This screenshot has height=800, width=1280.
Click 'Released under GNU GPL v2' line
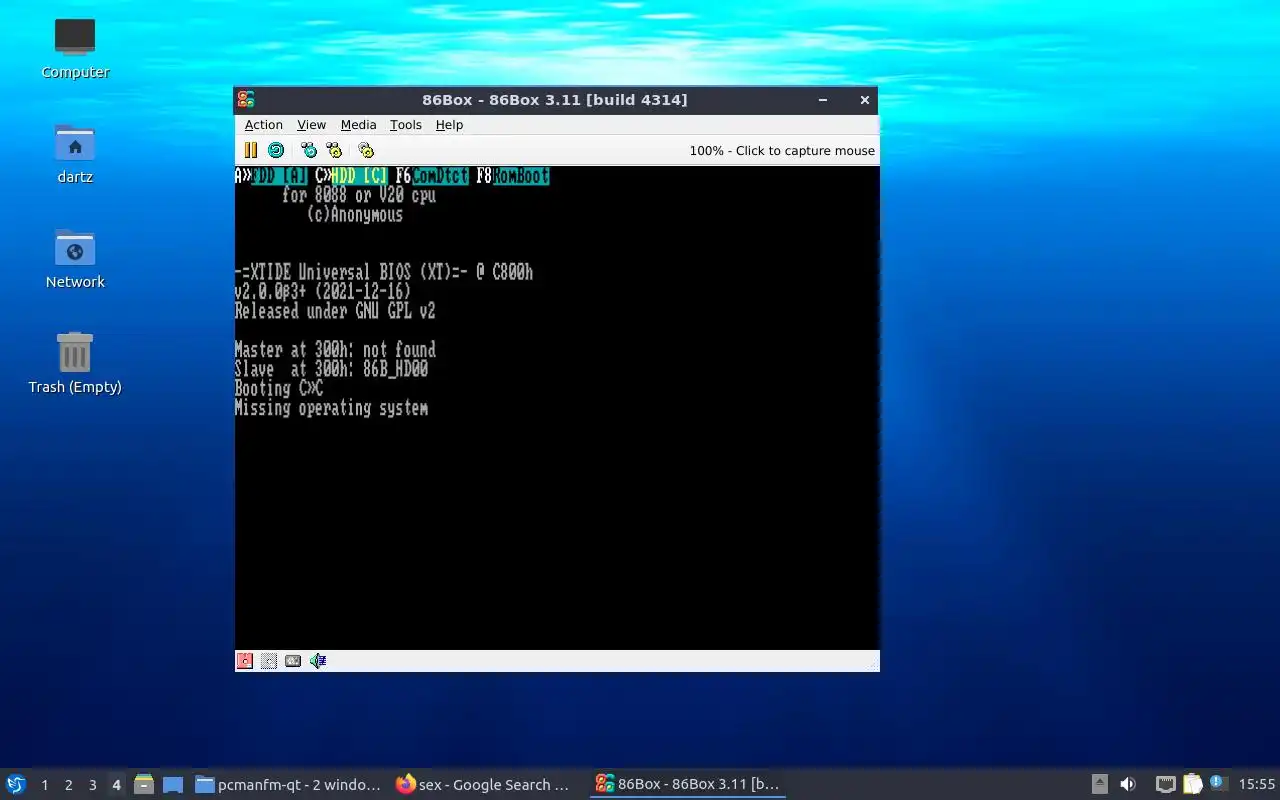335,311
